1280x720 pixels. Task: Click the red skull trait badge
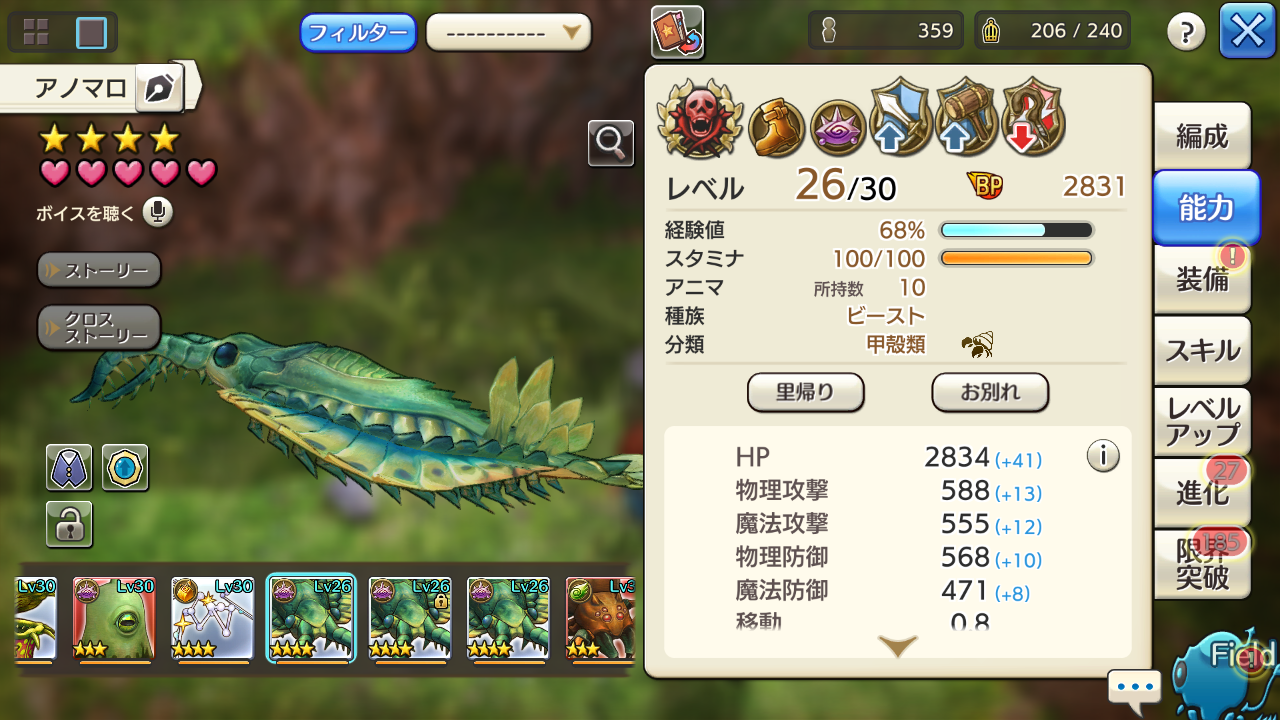point(700,118)
